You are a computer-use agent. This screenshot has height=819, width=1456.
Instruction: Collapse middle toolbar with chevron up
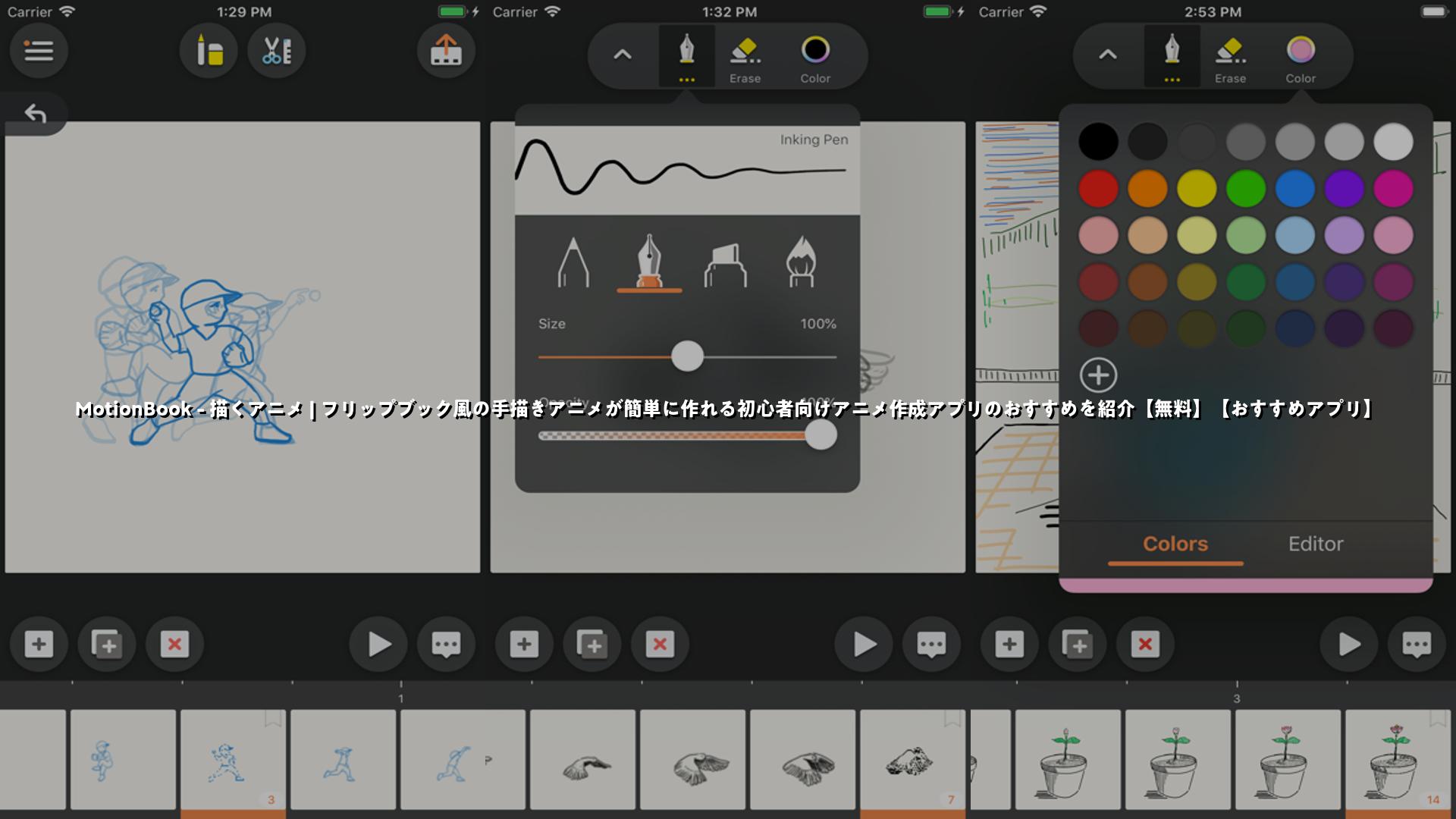(622, 55)
